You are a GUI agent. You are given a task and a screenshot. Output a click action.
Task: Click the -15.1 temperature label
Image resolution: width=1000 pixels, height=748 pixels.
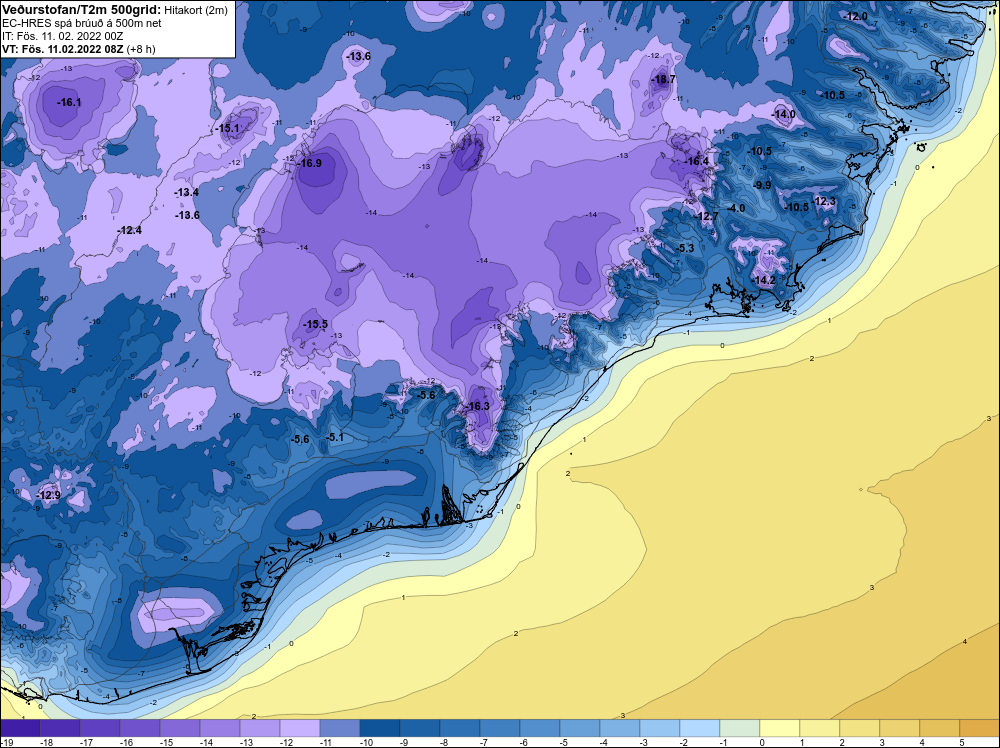[x=227, y=128]
